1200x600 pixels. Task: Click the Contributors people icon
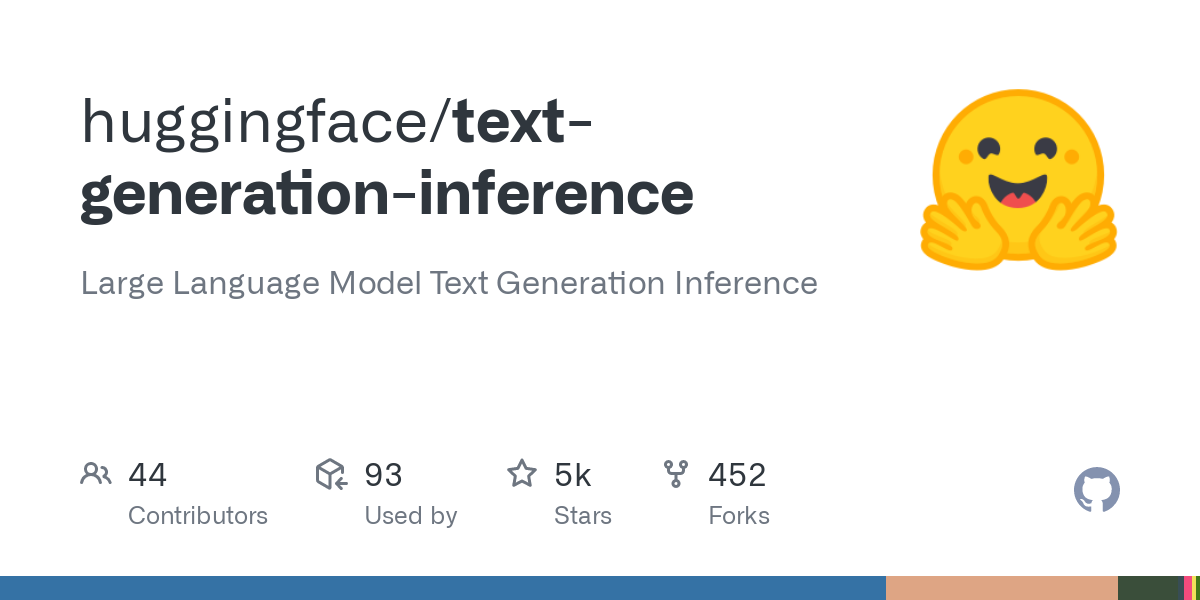[x=96, y=474]
